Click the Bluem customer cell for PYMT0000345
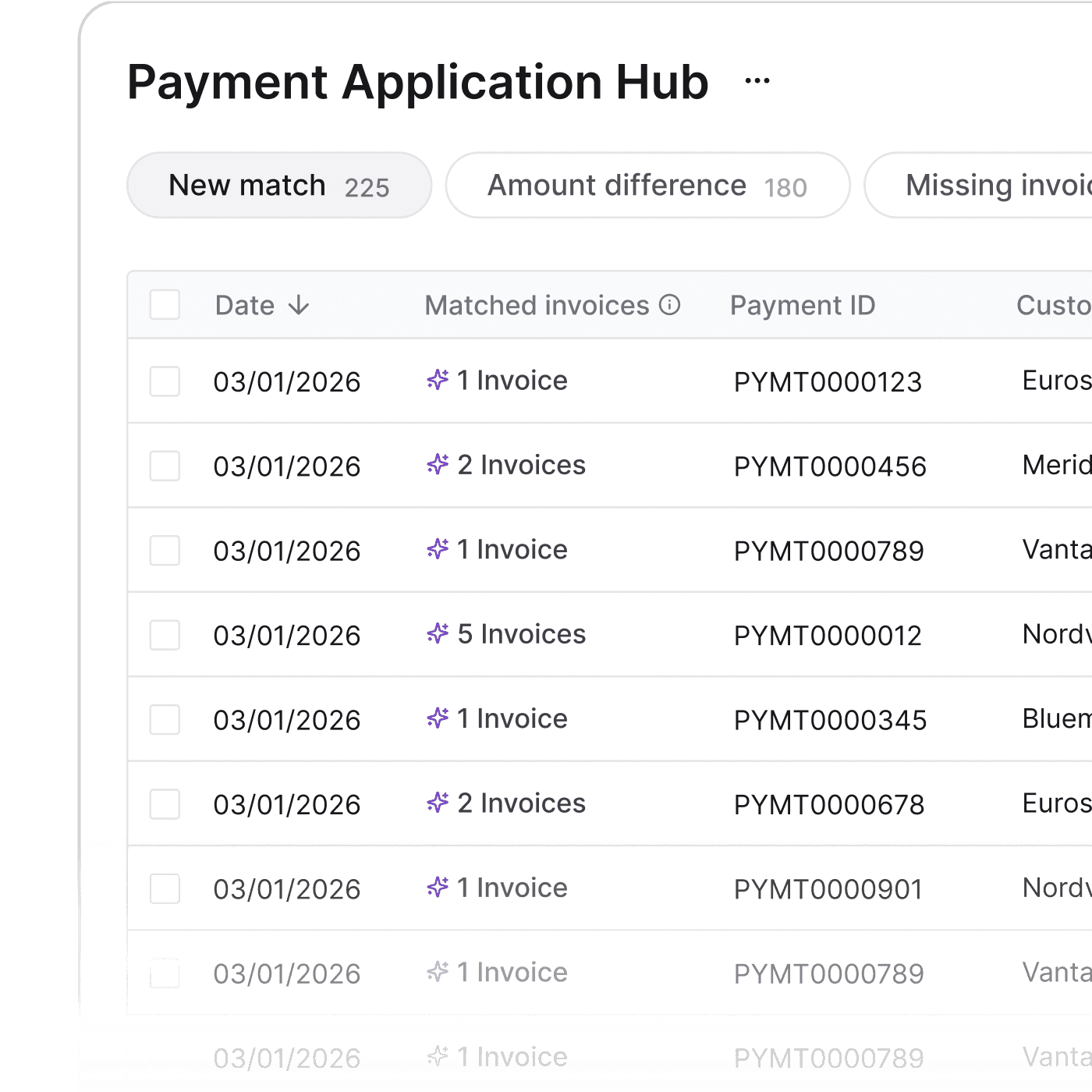1092x1092 pixels. tap(1057, 718)
